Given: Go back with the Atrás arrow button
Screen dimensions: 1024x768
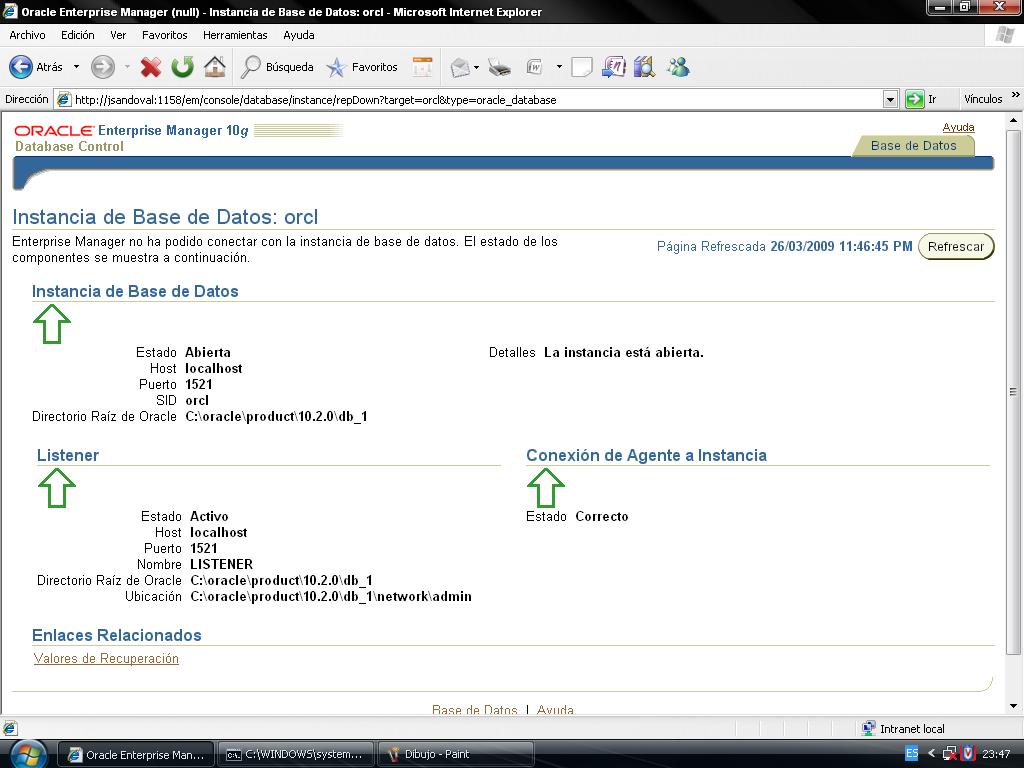Looking at the screenshot, I should pos(36,67).
